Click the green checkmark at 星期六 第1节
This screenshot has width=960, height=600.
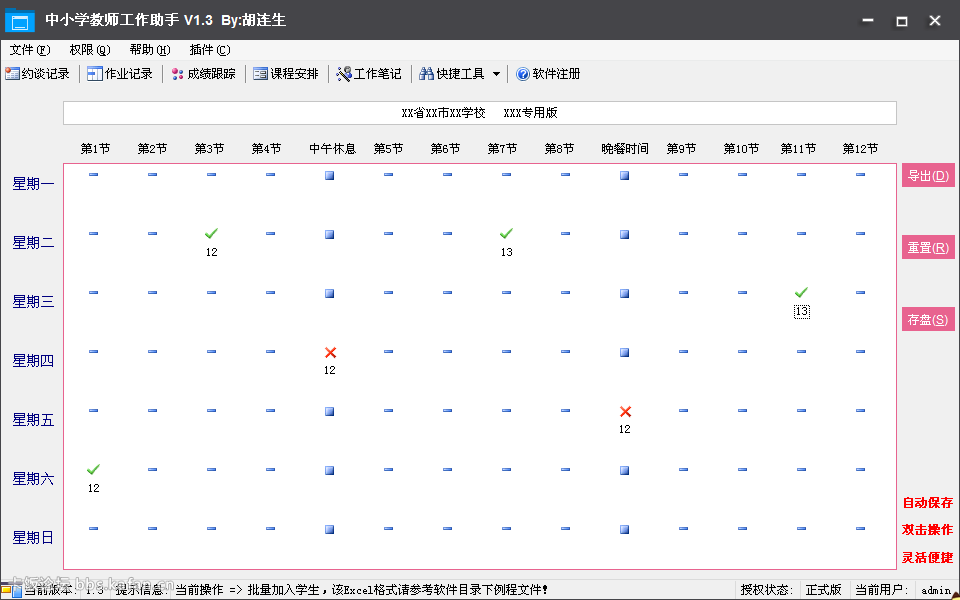point(93,469)
